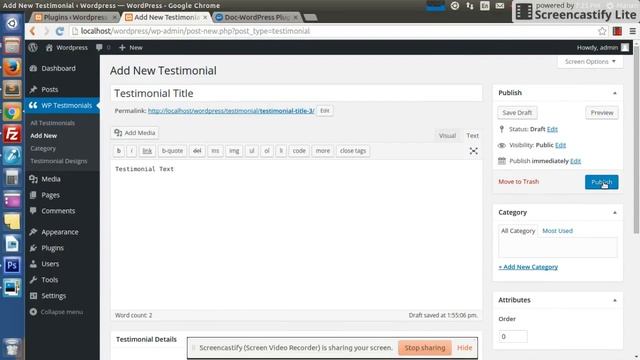The height and width of the screenshot is (360, 640).
Task: Open the Chrome hamburger menu
Action: coord(632,31)
